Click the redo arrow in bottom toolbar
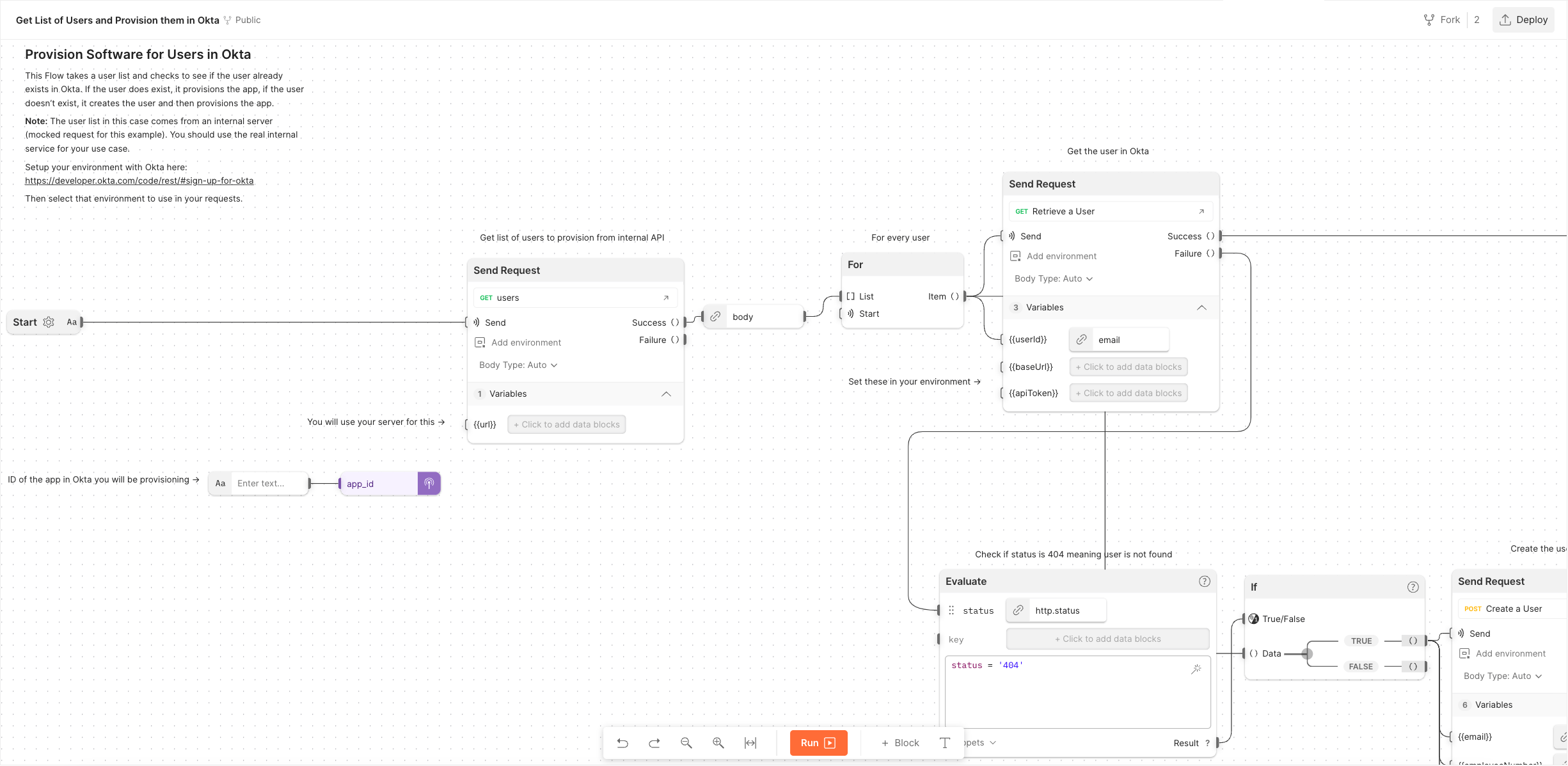1568x766 pixels. pos(654,743)
